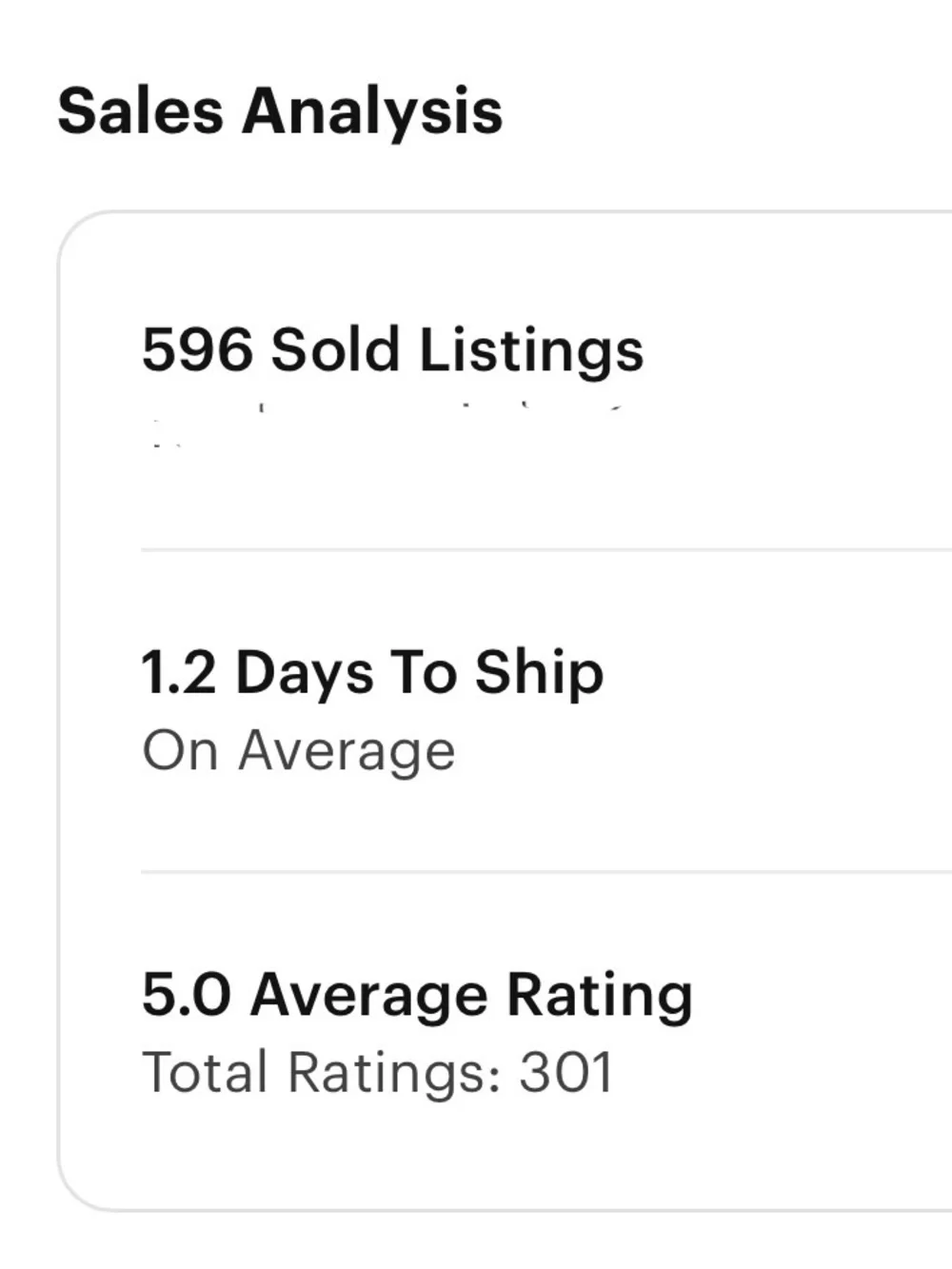Click the 1.2 value
The width and height of the screenshot is (952, 1269).
(179, 673)
